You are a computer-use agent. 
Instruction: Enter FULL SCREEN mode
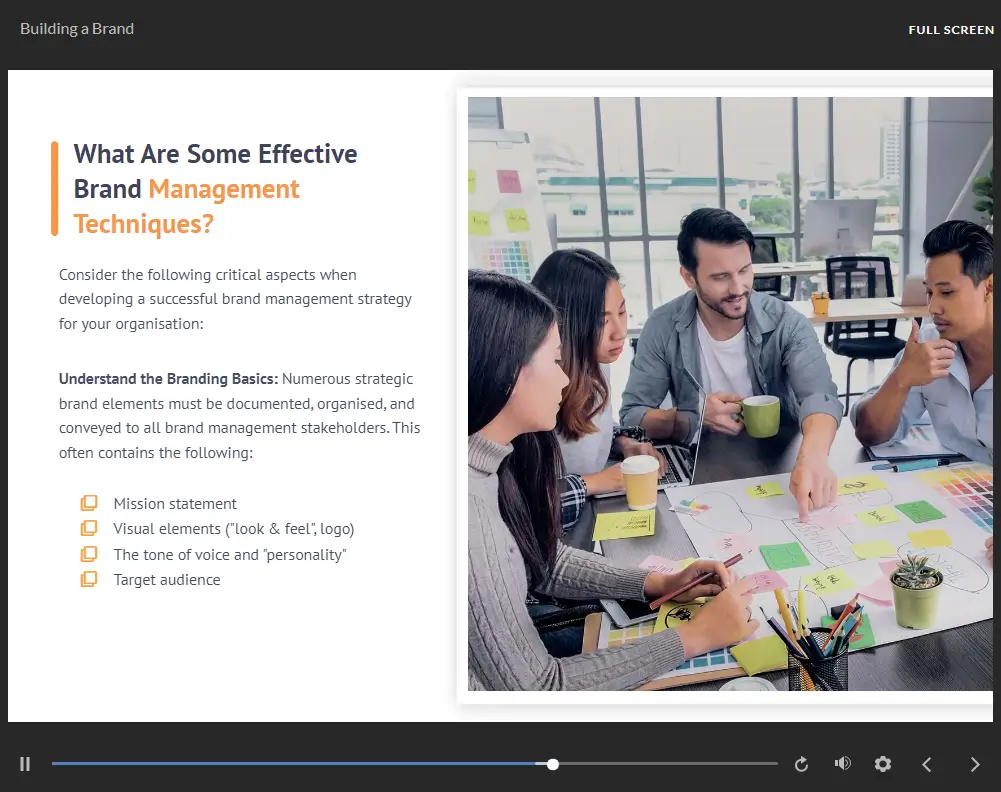(x=950, y=30)
